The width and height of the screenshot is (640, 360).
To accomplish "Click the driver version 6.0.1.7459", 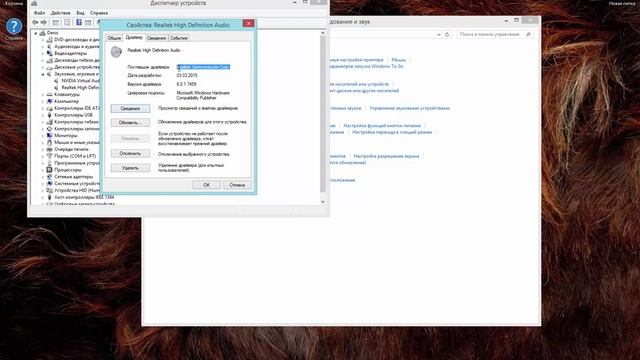I will click(187, 84).
